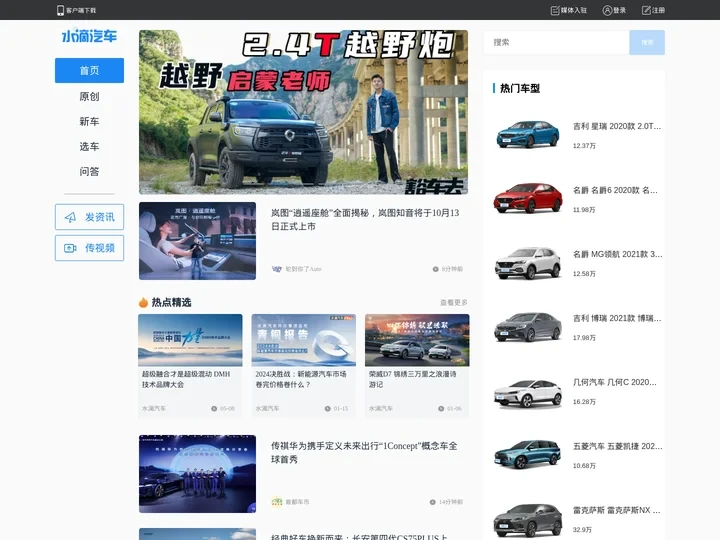Click the 几何汽车 几何C car image
720x540 pixels.
528,394
